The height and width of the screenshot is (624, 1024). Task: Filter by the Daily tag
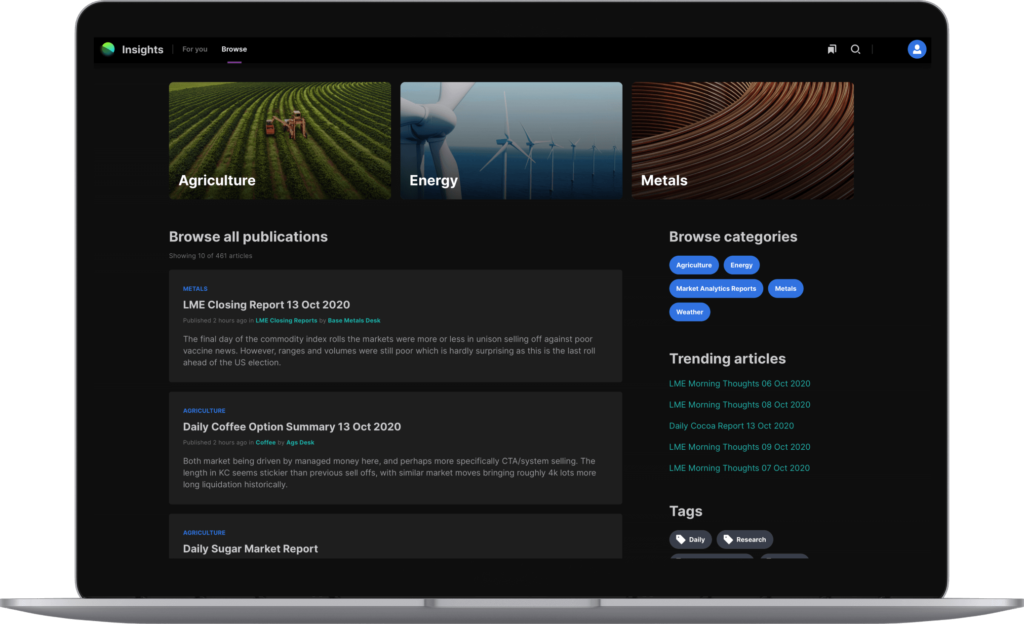coord(690,539)
